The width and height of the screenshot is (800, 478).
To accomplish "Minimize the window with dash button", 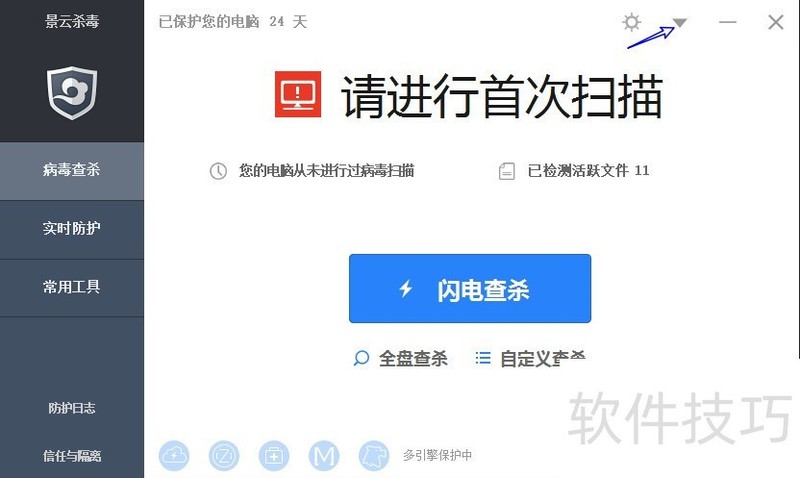I will 728,22.
